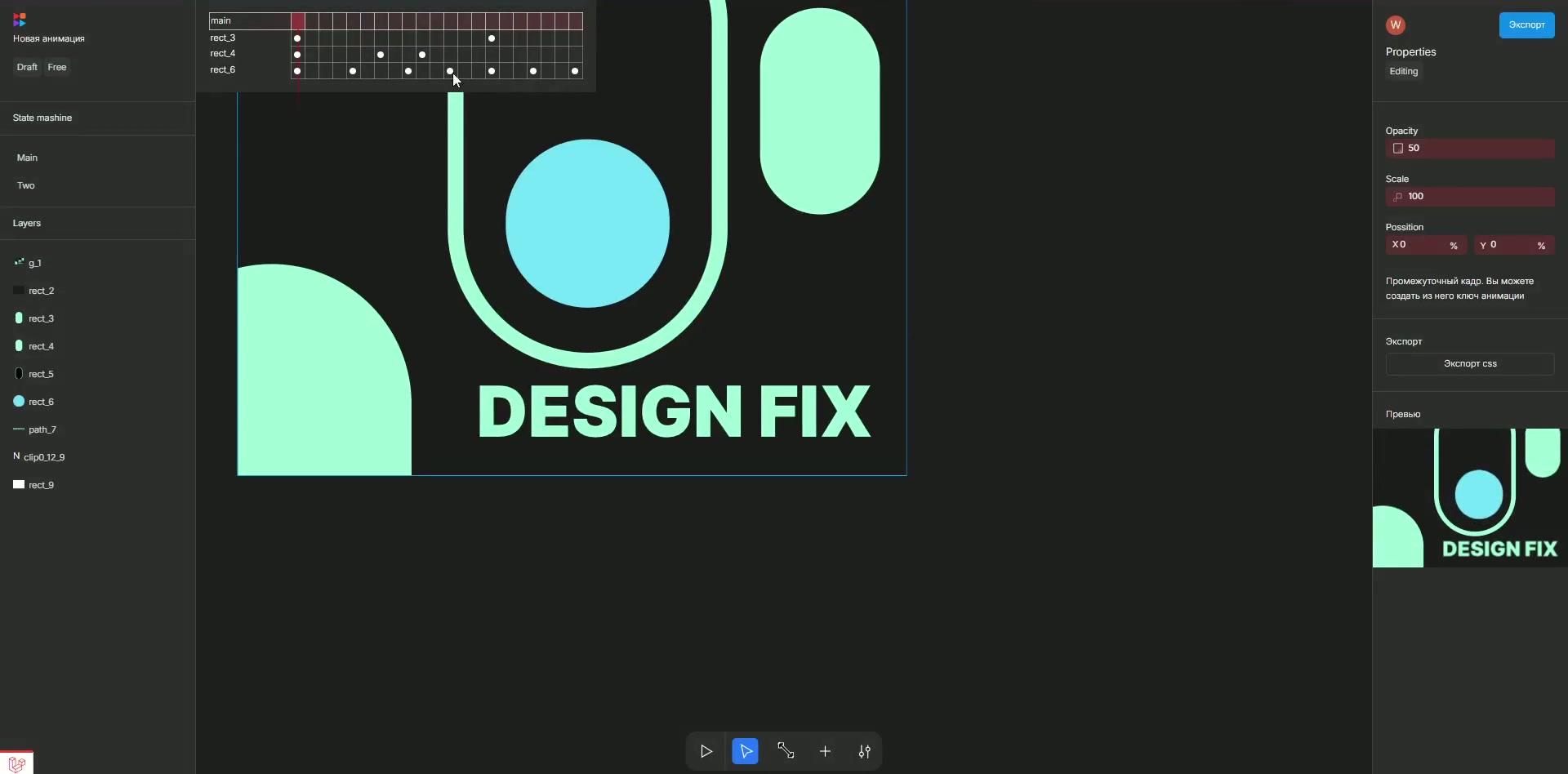Click the Opacity value field

[1470, 148]
